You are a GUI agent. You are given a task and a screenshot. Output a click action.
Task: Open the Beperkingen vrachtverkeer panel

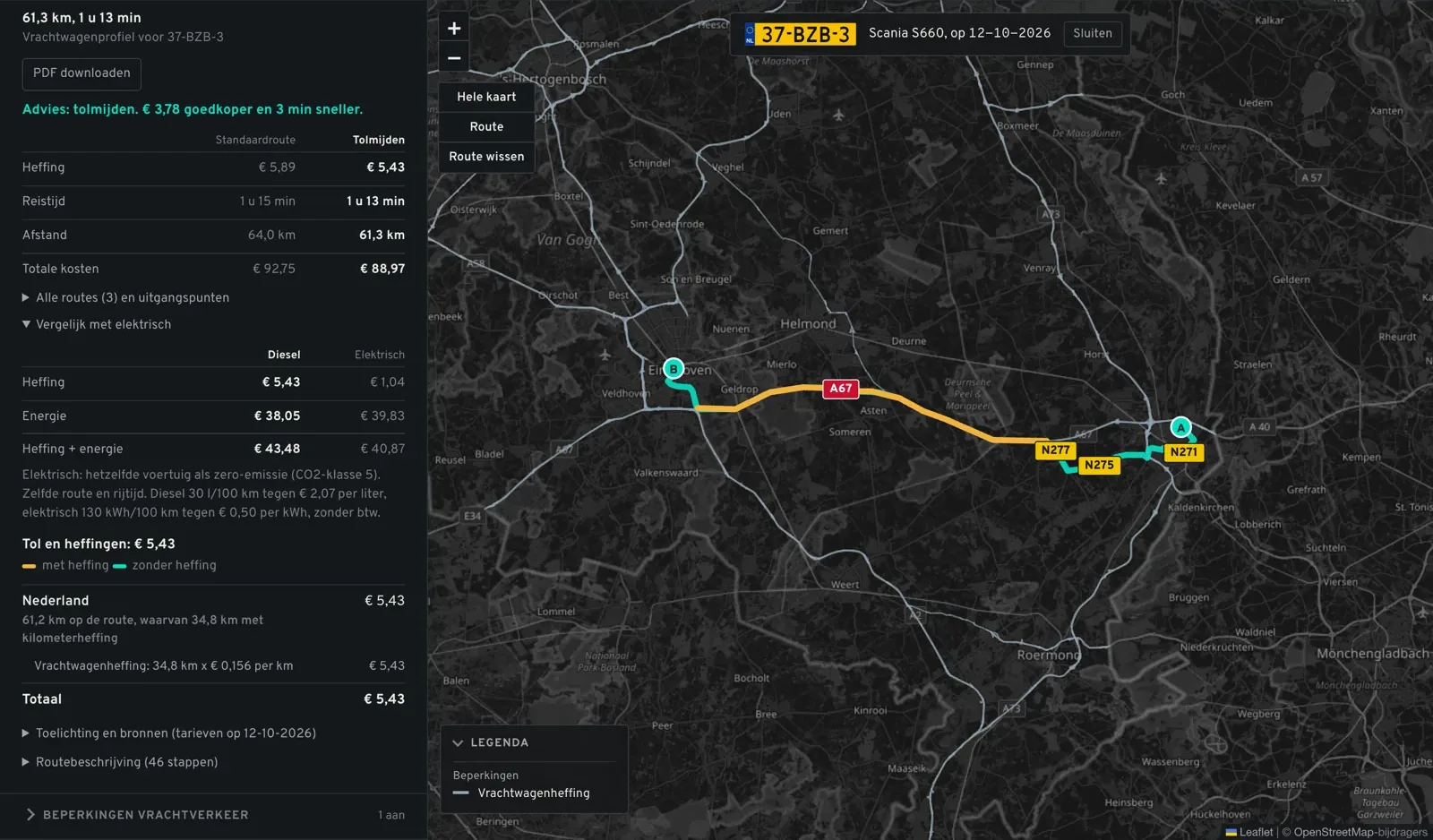(x=213, y=815)
